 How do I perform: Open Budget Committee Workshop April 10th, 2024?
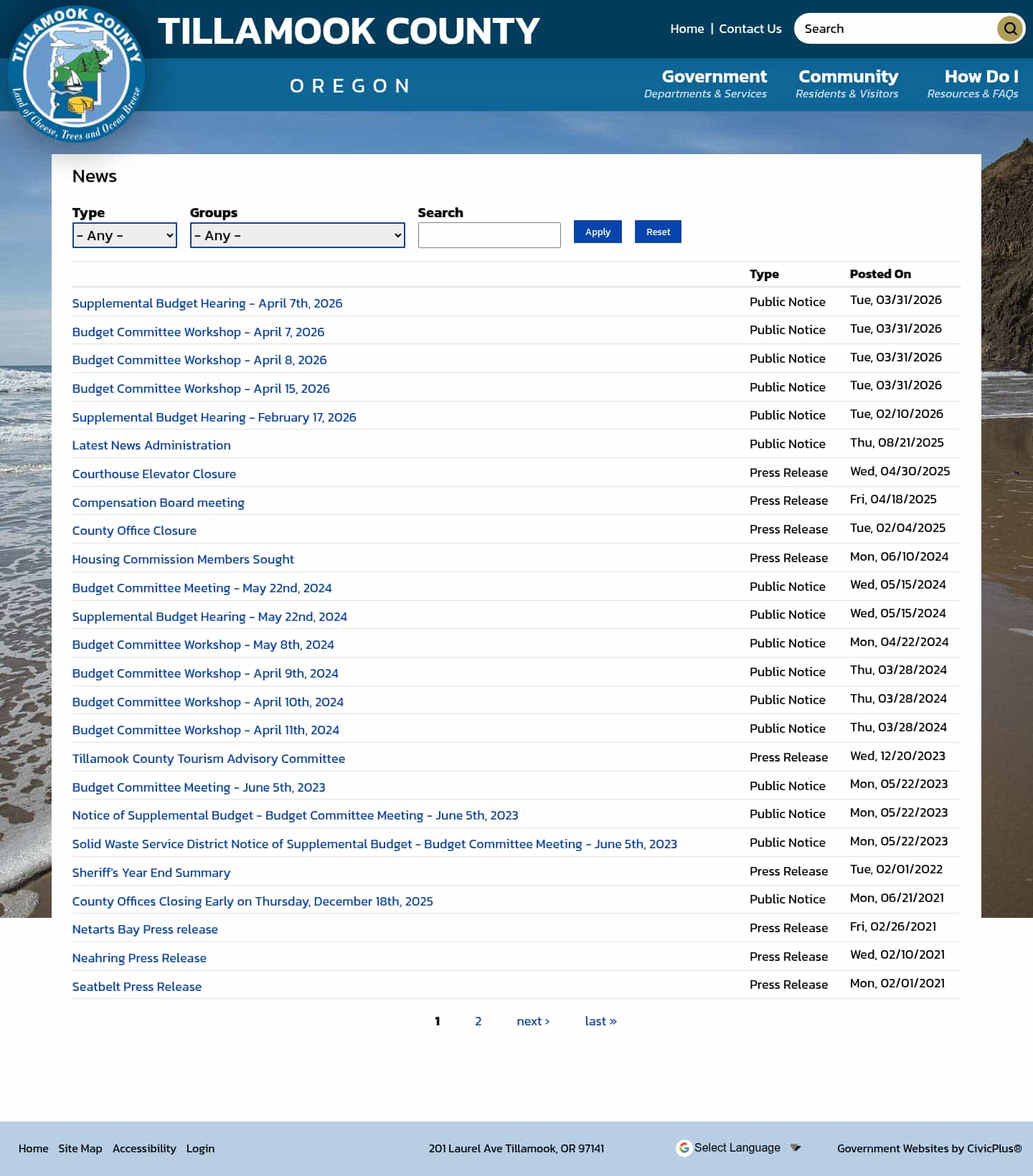click(x=208, y=702)
